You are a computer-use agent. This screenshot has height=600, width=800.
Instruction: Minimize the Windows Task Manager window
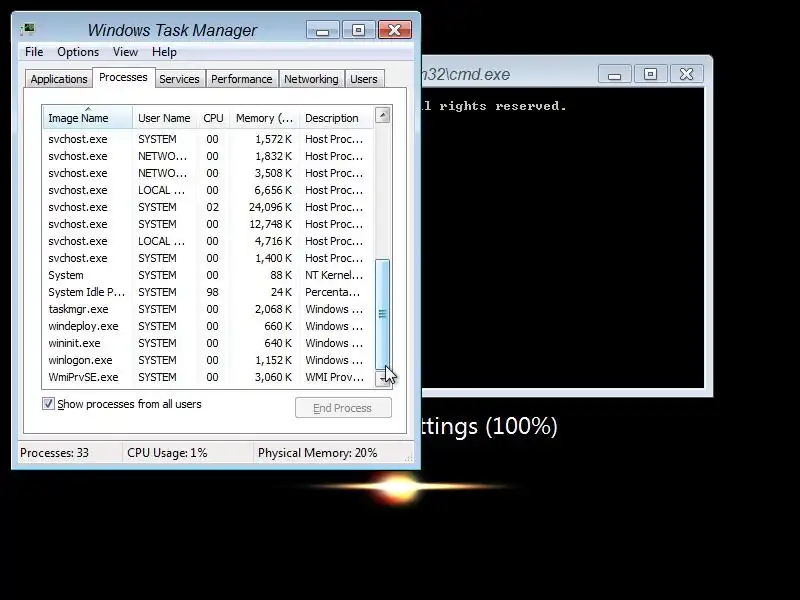coord(322,30)
